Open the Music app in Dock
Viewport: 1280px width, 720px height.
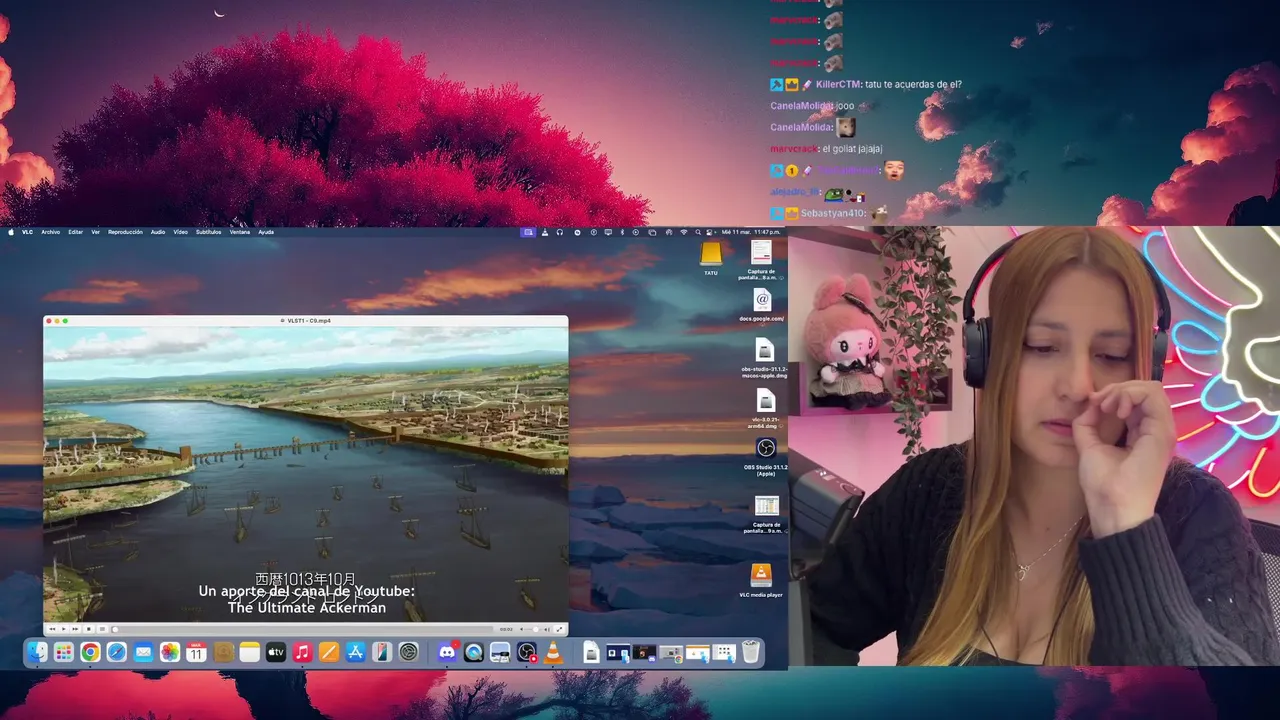point(302,652)
